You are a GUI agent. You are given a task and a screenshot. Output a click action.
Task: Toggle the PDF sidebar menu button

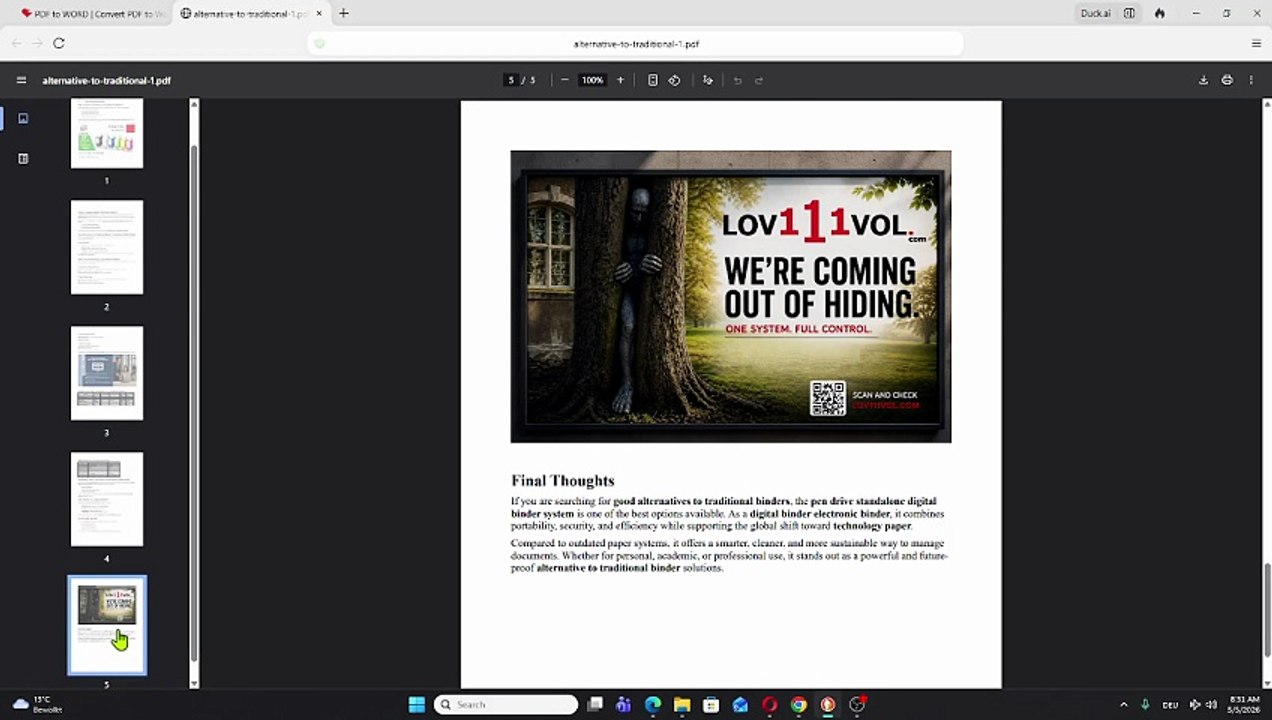coord(21,80)
